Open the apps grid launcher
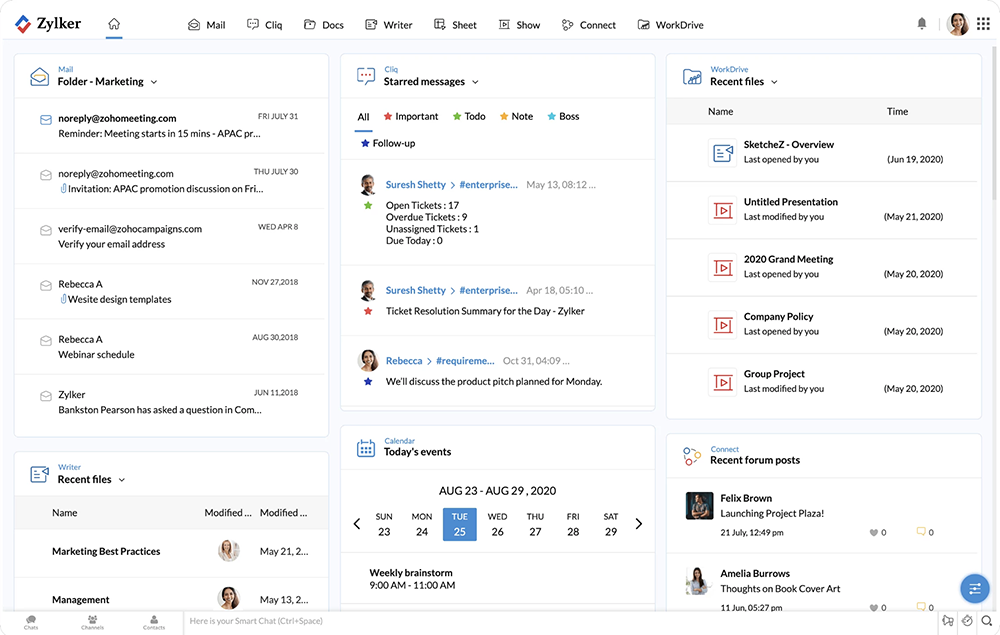This screenshot has height=635, width=1000. tap(983, 24)
